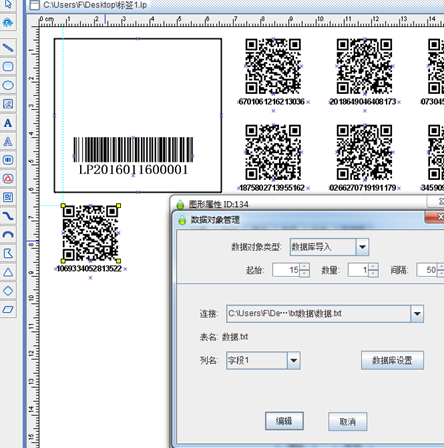The width and height of the screenshot is (444, 448).
Task: Click the blue rotate arrow tool
Action: [8, 23]
